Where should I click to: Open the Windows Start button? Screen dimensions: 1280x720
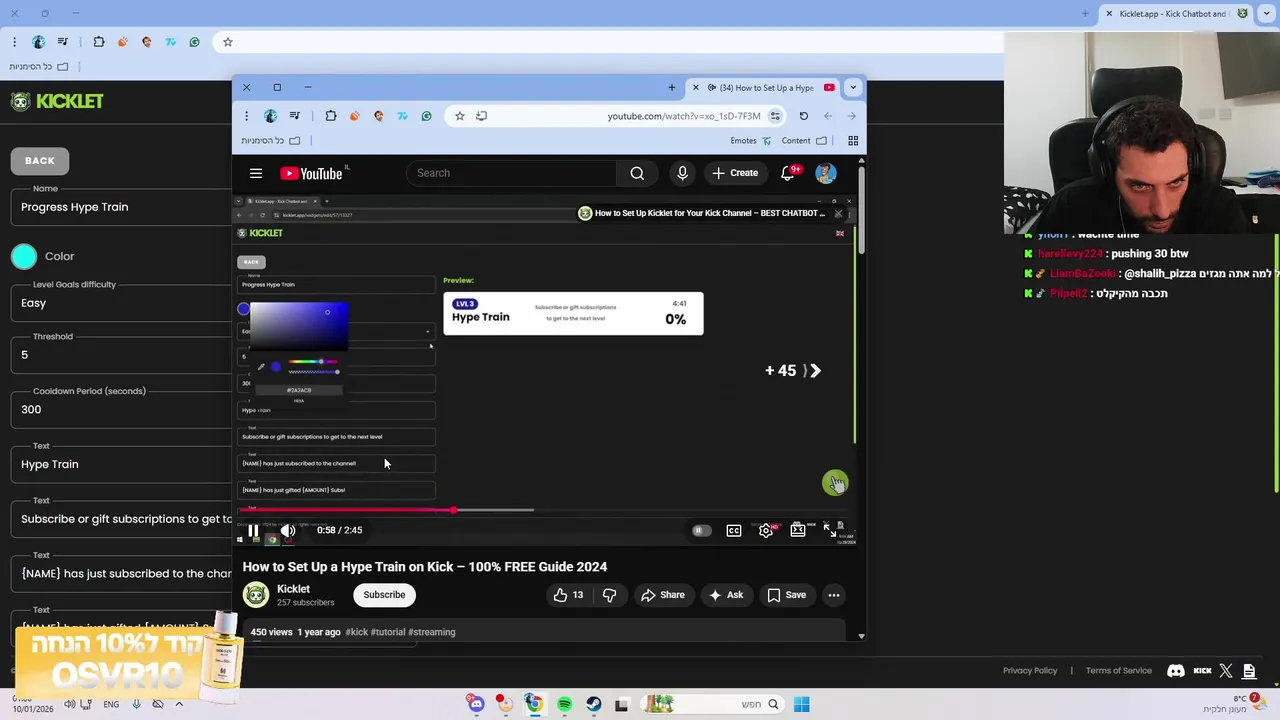click(x=801, y=704)
